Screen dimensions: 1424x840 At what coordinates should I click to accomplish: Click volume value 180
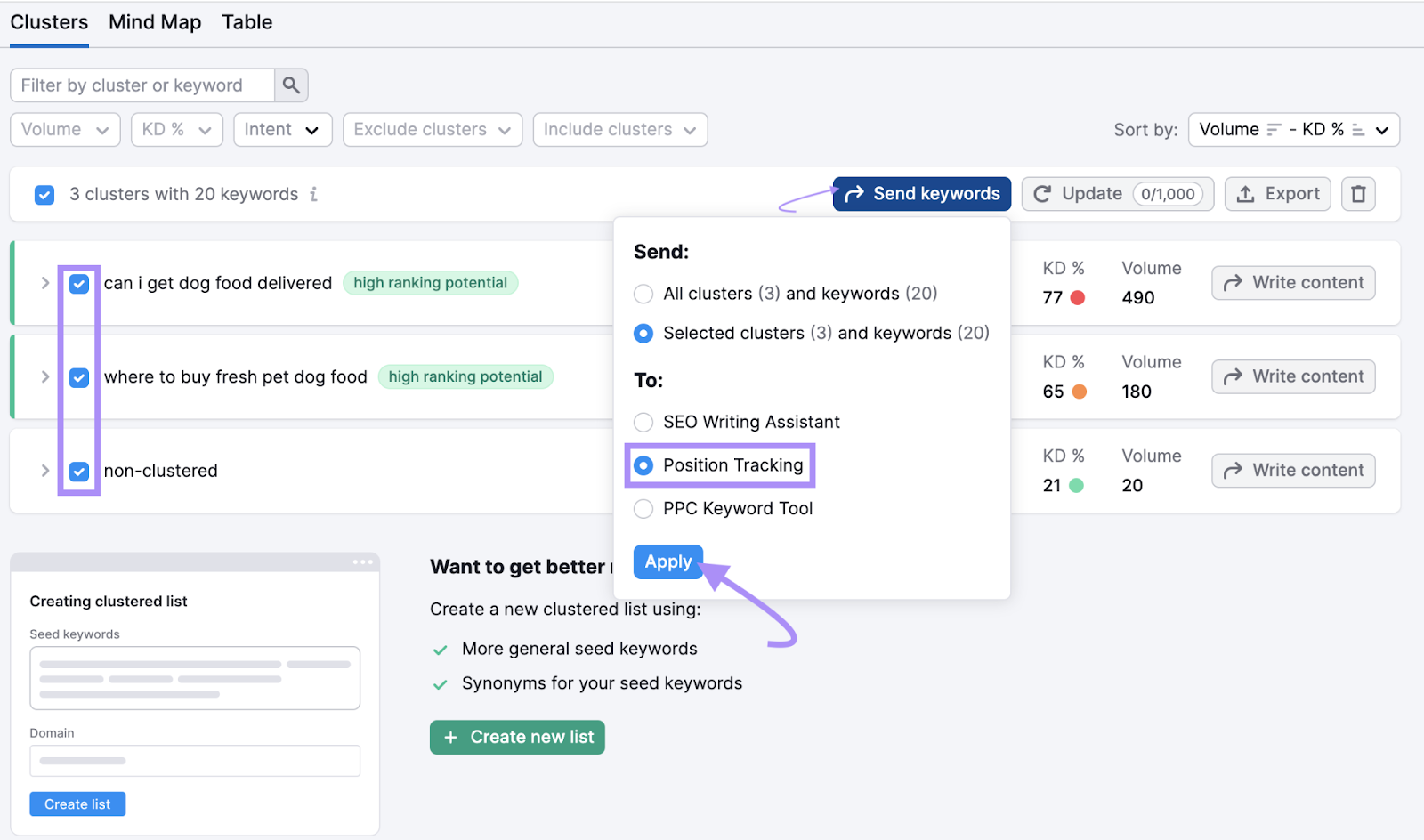(x=1137, y=392)
